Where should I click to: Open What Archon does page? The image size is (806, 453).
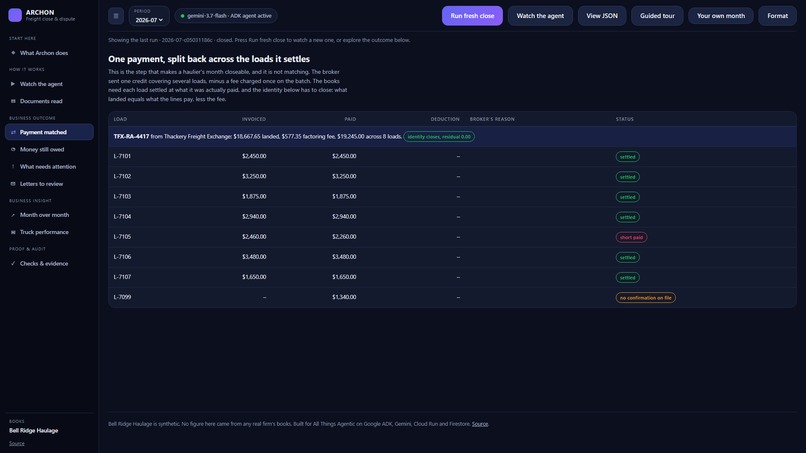(x=49, y=53)
